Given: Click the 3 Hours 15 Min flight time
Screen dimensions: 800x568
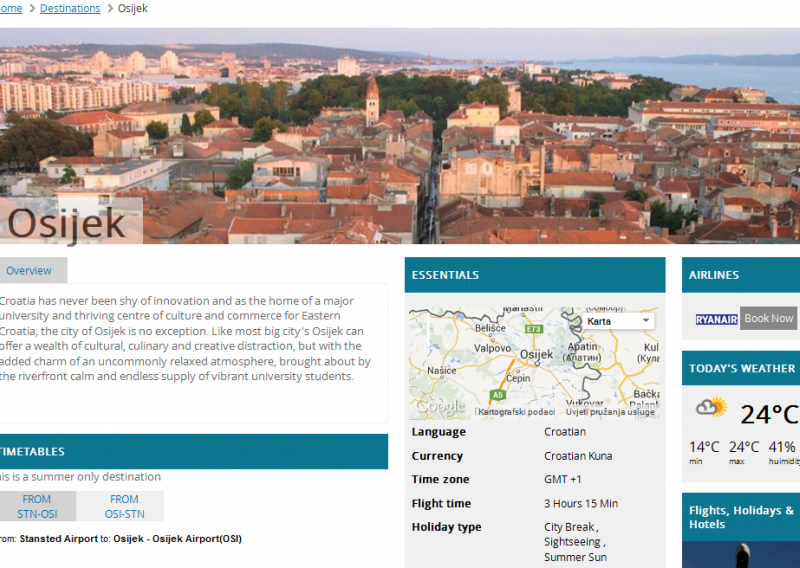Looking at the screenshot, I should 581,503.
